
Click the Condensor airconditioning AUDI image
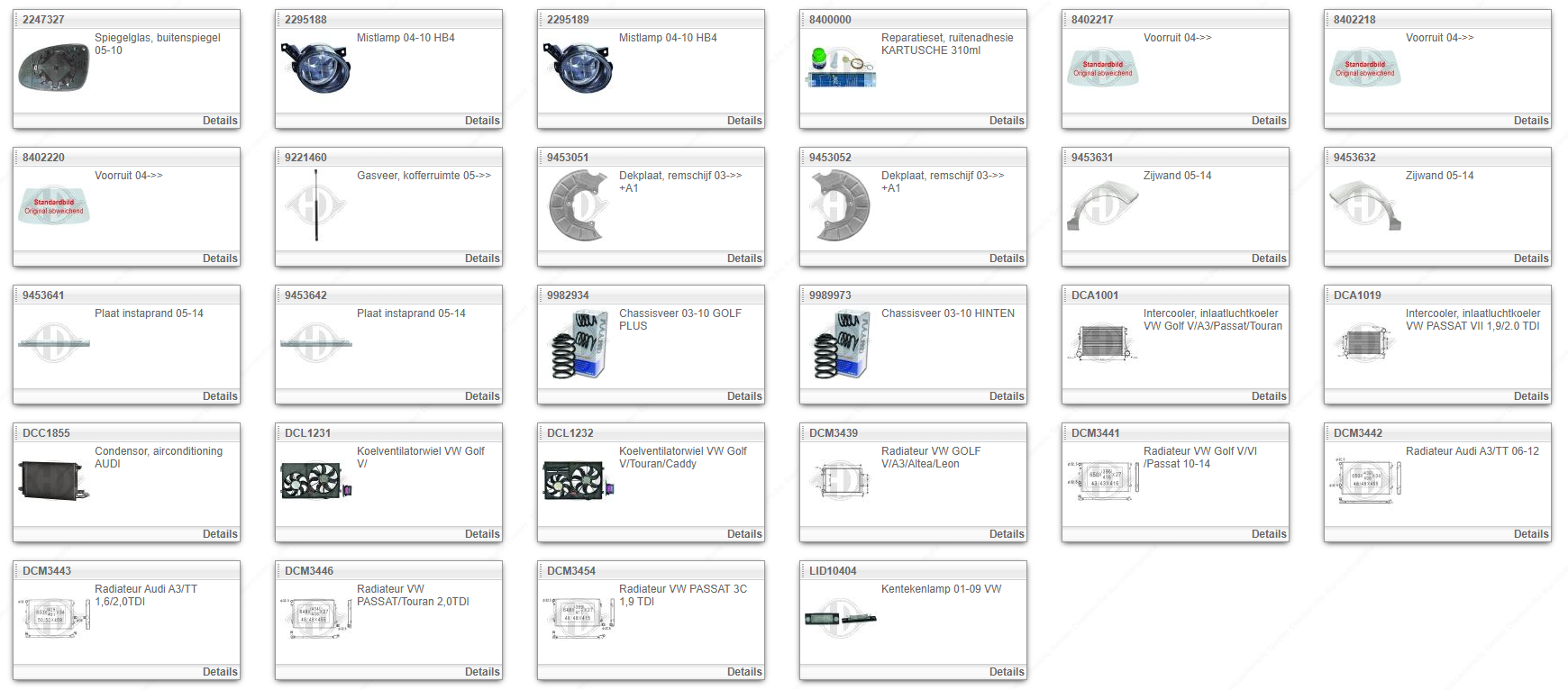pyautogui.click(x=53, y=481)
